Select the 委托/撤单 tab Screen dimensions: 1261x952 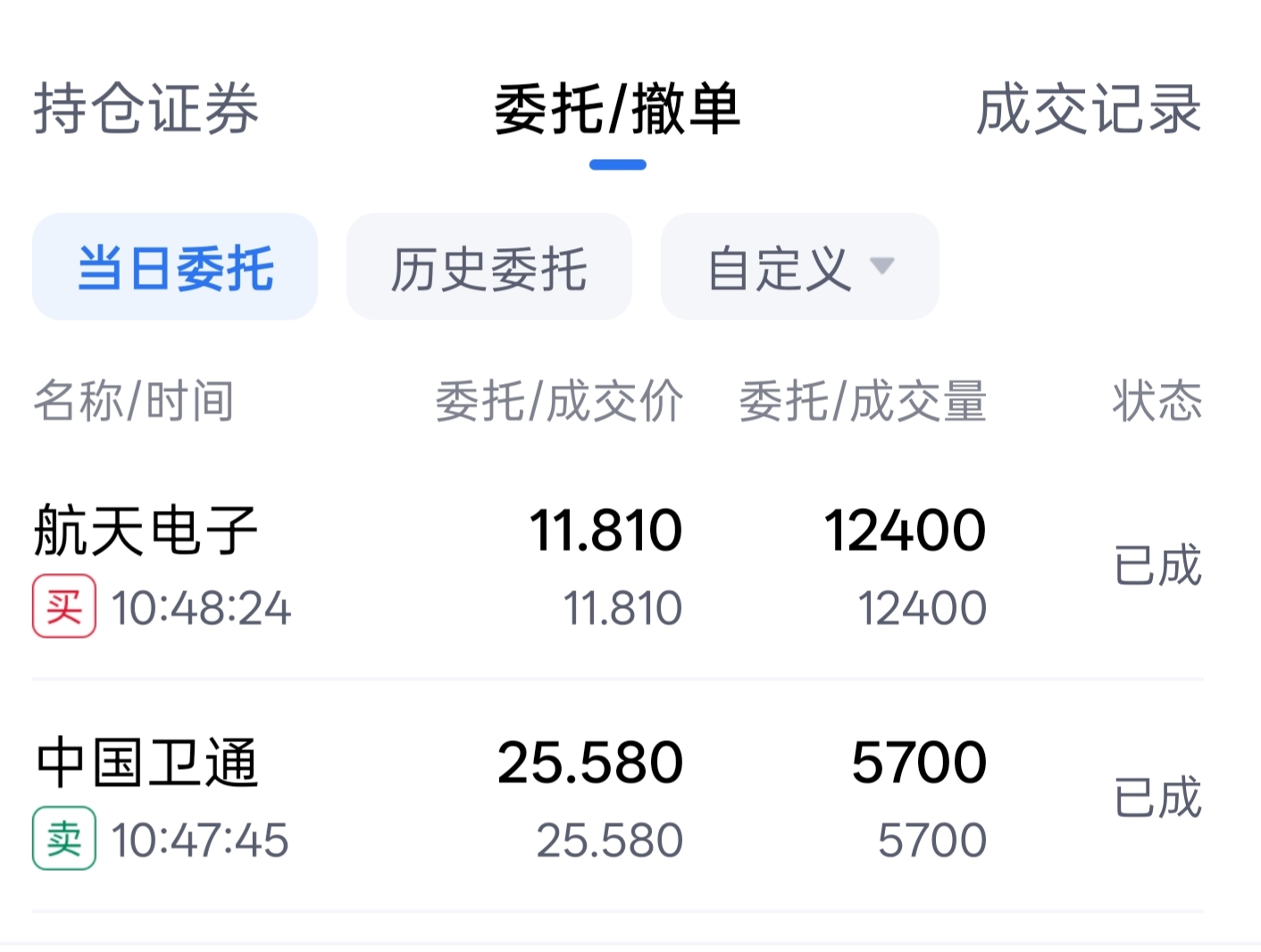[x=617, y=109]
